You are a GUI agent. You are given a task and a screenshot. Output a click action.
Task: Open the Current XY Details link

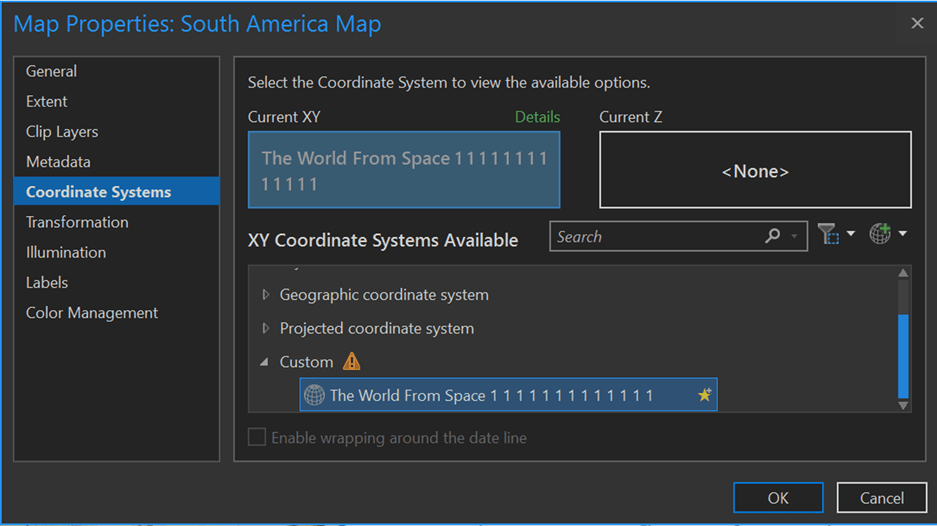point(537,117)
